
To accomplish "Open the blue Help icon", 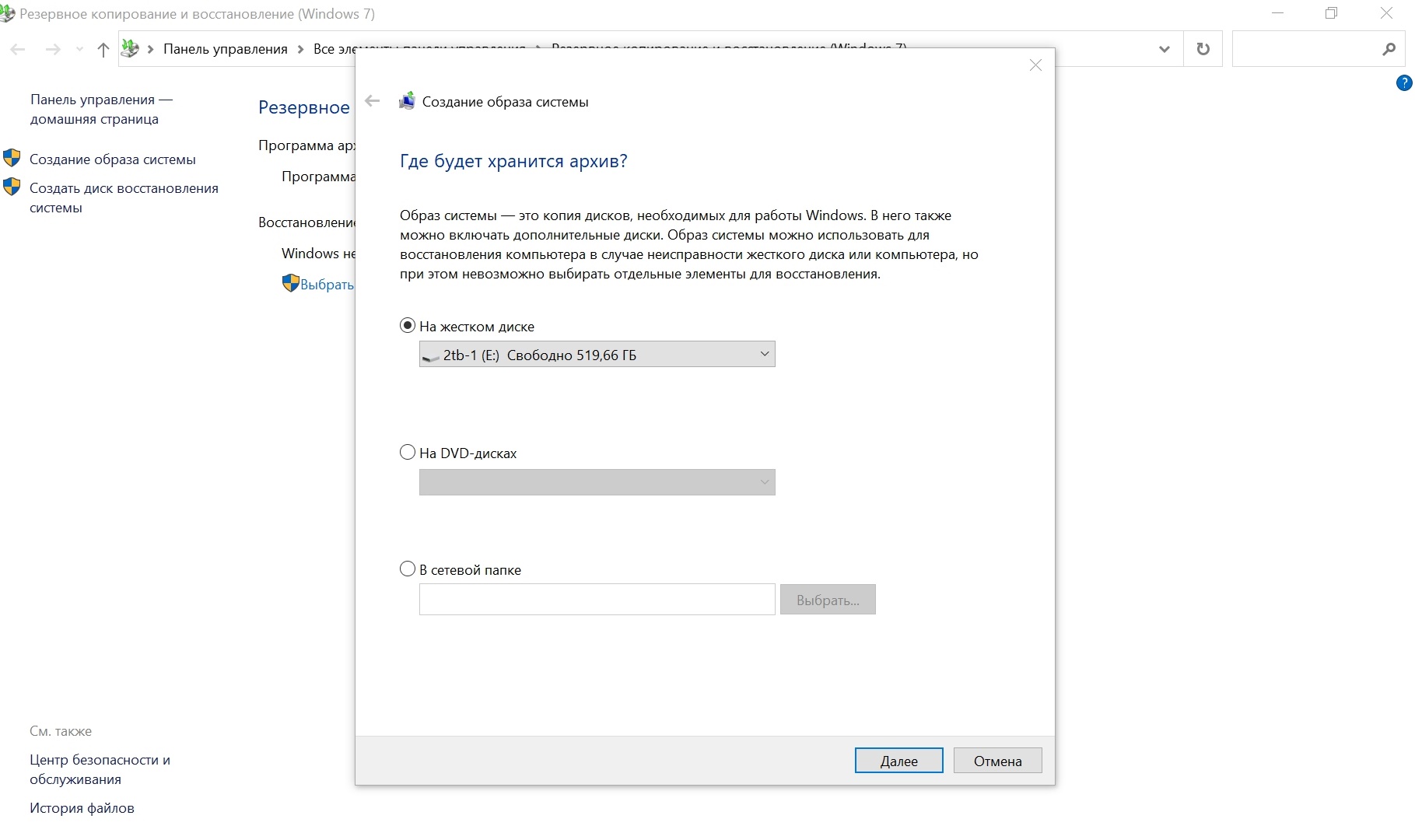I will pos(1404,83).
